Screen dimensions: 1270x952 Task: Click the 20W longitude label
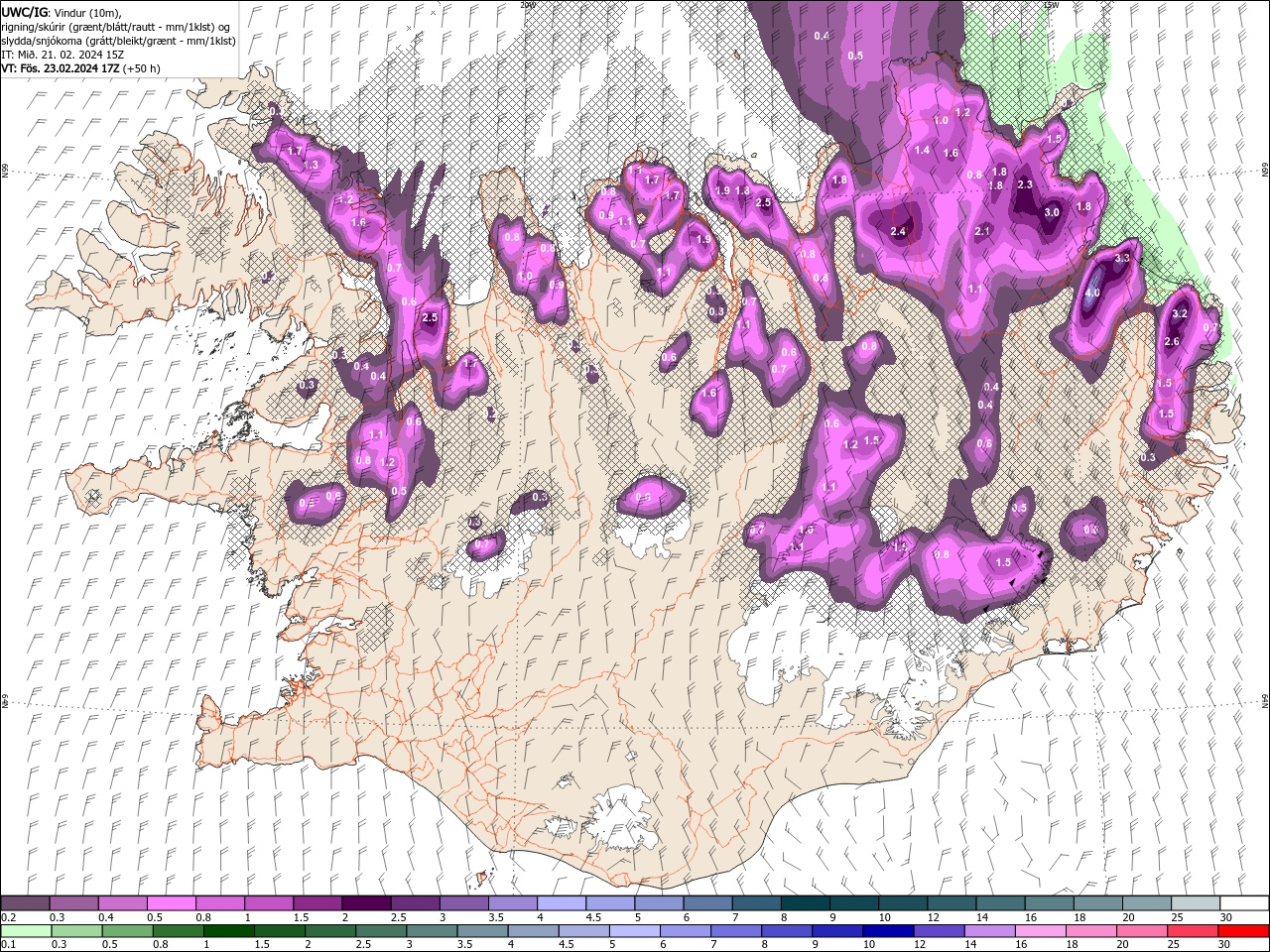(x=527, y=4)
